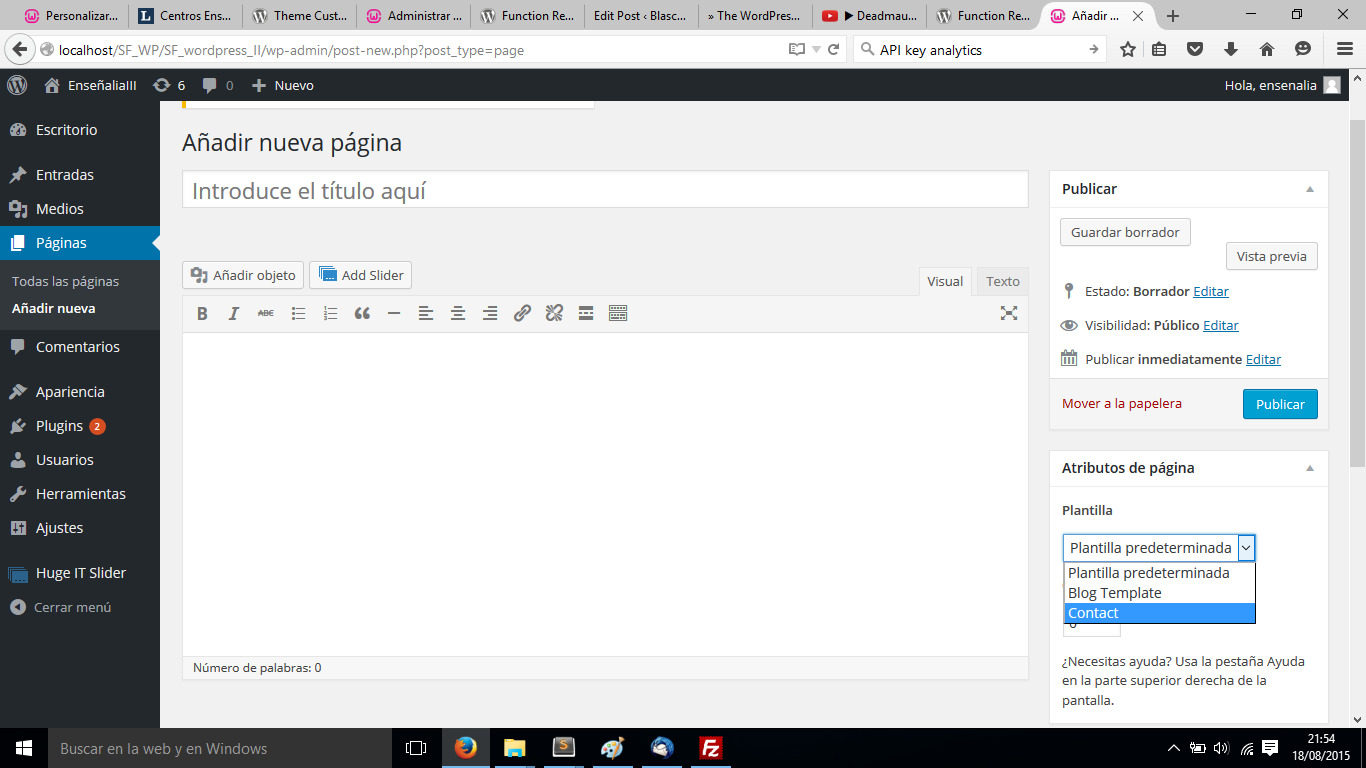Select Blog Template option

tap(1159, 593)
